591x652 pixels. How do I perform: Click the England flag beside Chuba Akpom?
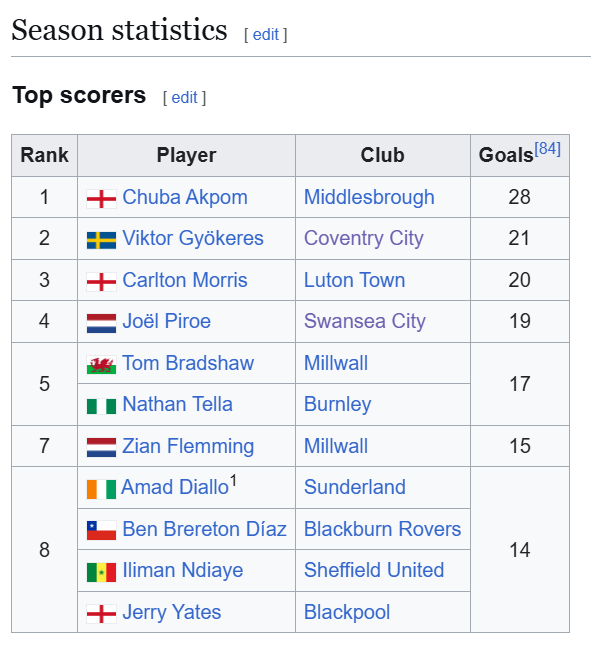(x=101, y=199)
